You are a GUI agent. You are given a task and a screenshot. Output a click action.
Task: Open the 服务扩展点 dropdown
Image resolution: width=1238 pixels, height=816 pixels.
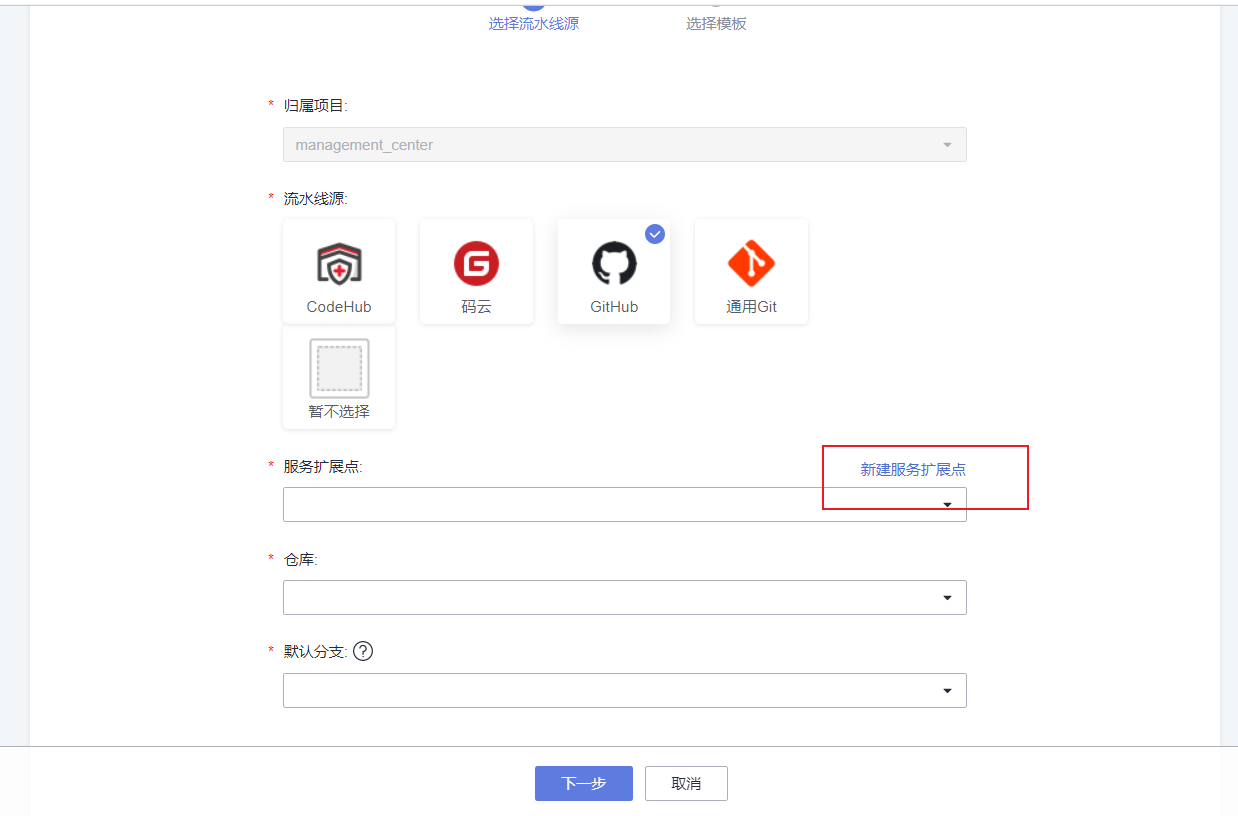[625, 504]
